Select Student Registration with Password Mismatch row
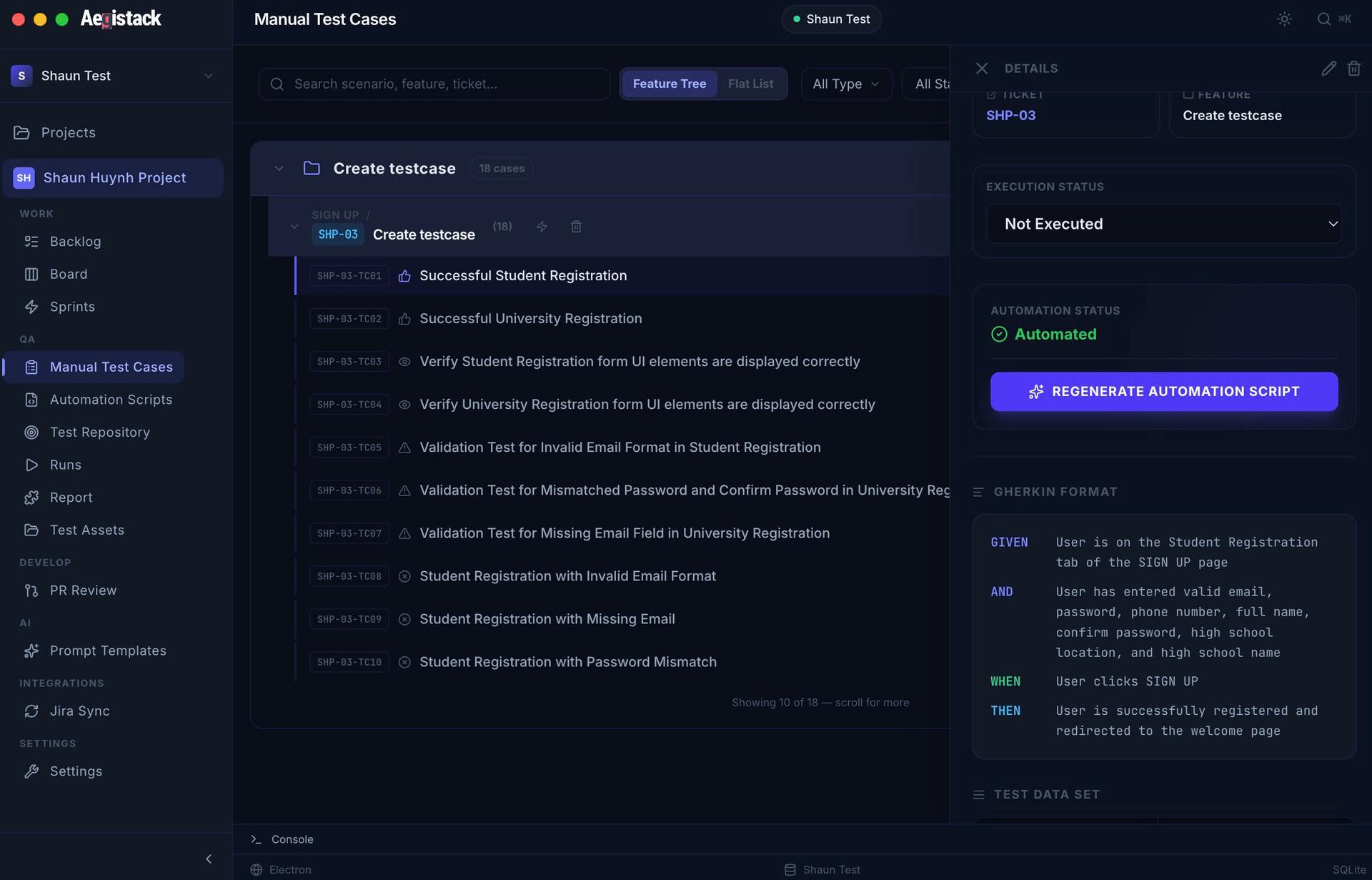The width and height of the screenshot is (1372, 880). click(622, 662)
